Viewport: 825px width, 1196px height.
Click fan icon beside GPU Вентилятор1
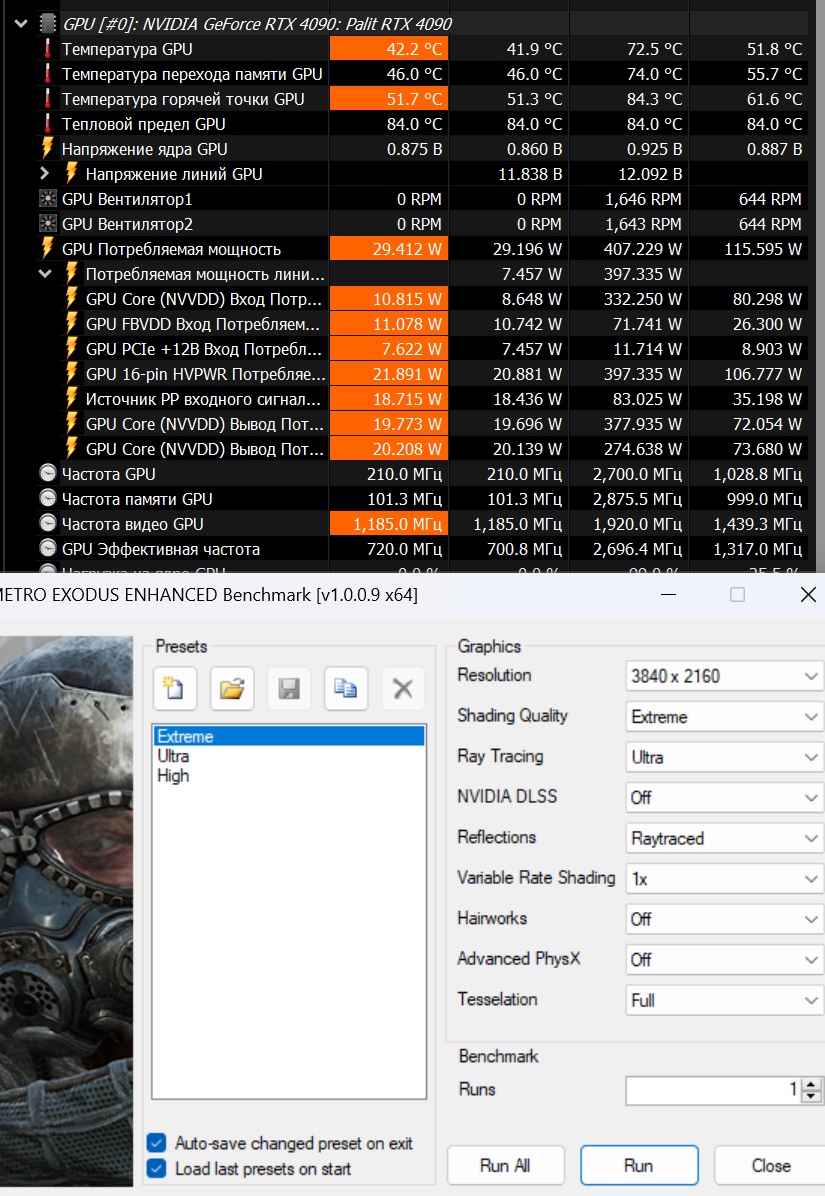47,199
